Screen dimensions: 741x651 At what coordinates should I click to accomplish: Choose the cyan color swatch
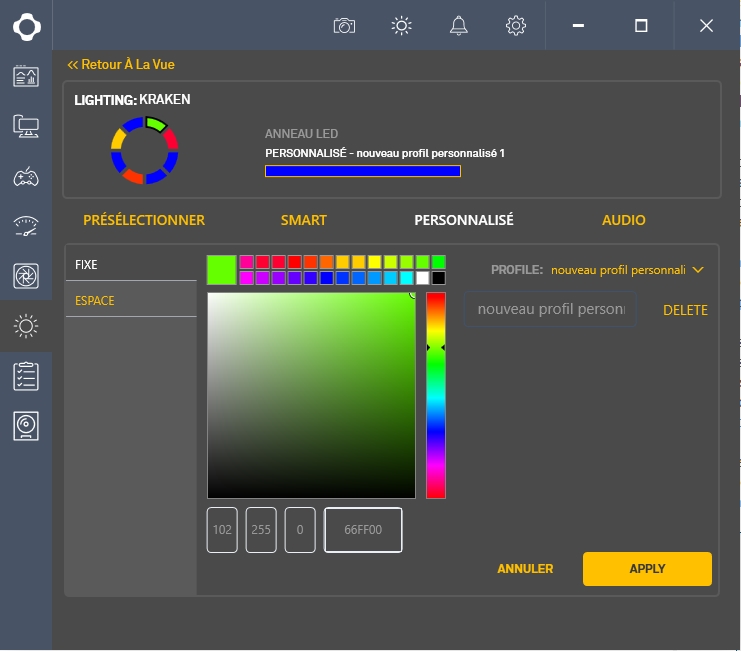[x=406, y=278]
